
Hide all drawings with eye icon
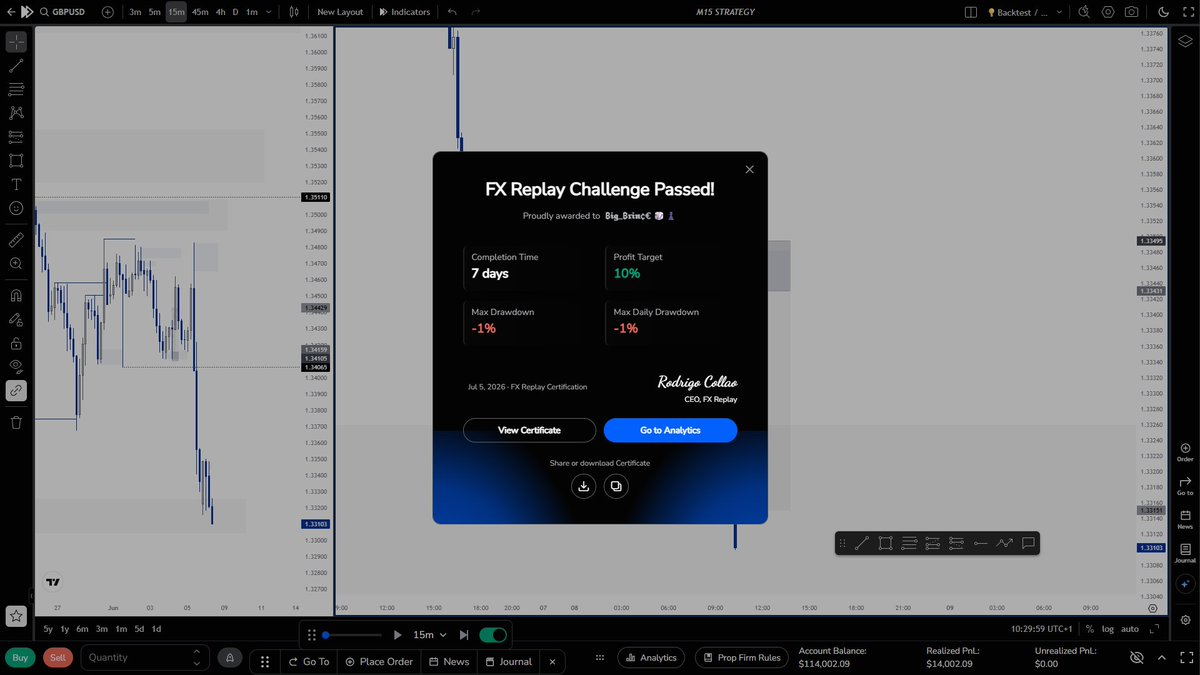pyautogui.click(x=16, y=366)
